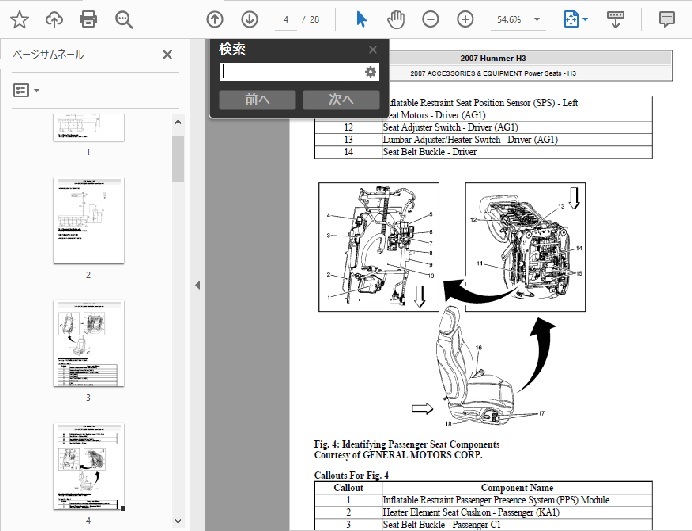Click the 'Lumbar Adjuster/Heater Switch' row

483,139
